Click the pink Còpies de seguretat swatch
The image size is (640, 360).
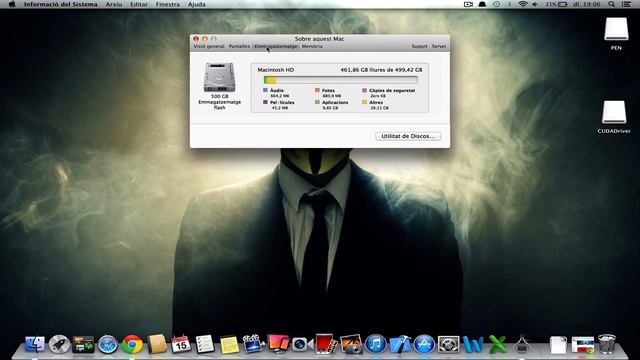pos(364,90)
